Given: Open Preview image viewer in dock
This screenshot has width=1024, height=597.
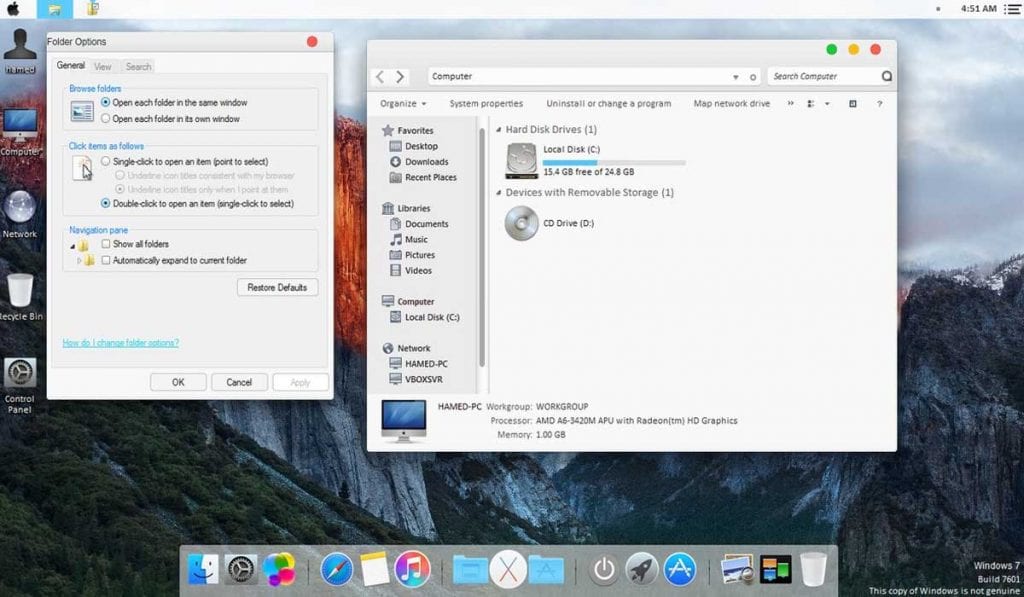Looking at the screenshot, I should [737, 569].
